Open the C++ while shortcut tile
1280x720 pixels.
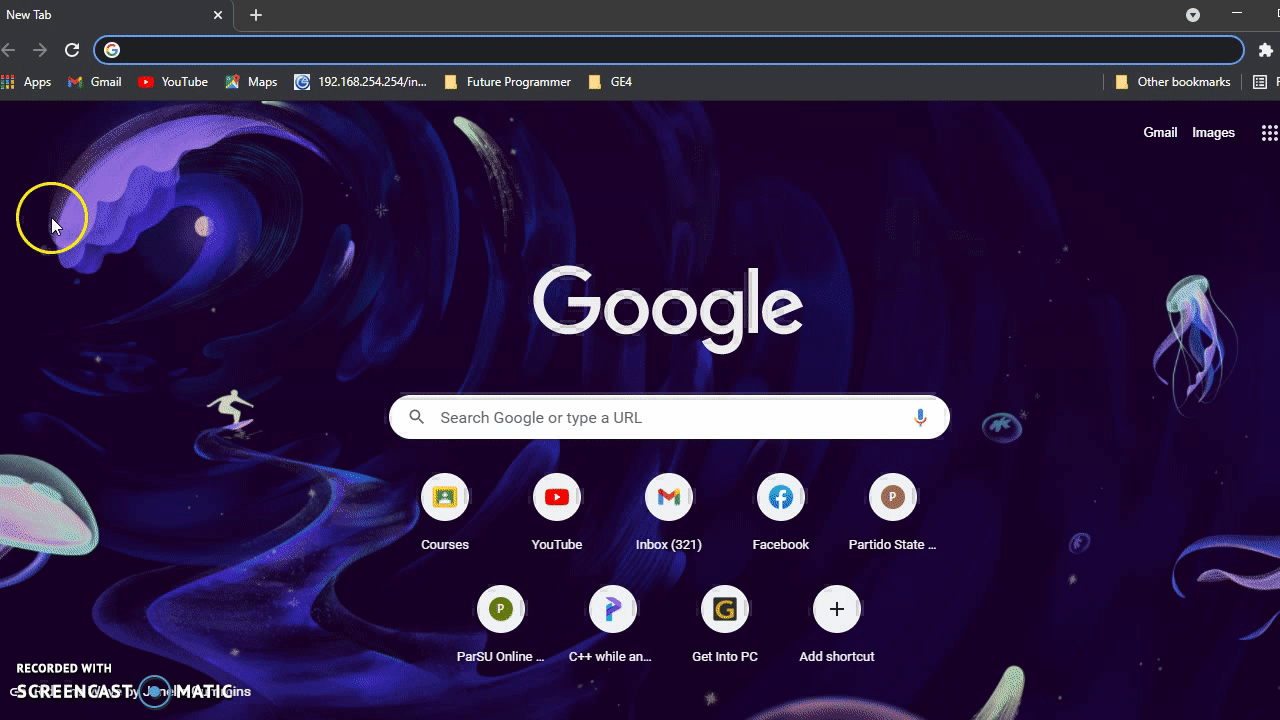point(613,626)
